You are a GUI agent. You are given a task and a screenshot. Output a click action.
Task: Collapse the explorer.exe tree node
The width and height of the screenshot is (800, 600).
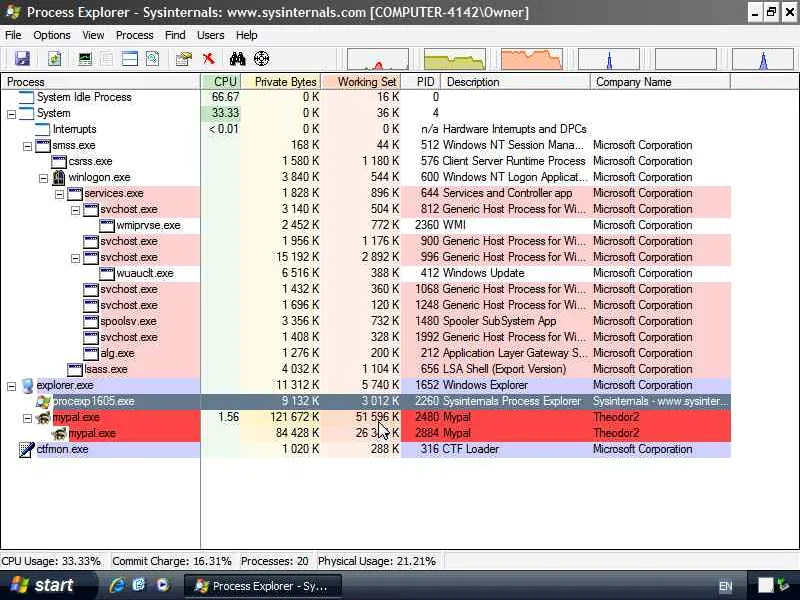pyautogui.click(x=11, y=387)
